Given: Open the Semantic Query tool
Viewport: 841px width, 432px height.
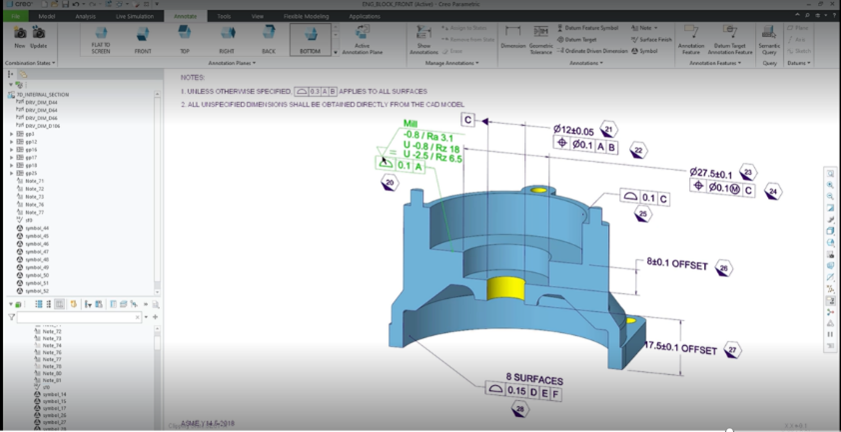Looking at the screenshot, I should coord(769,39).
